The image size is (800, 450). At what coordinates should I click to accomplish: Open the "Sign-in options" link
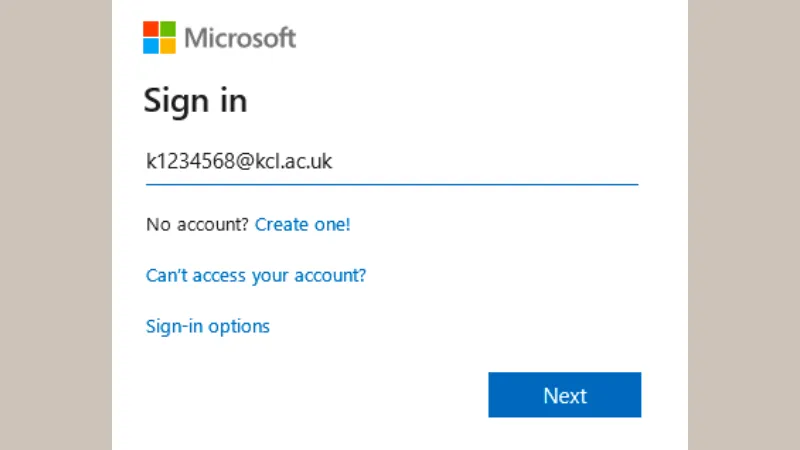[x=208, y=327]
